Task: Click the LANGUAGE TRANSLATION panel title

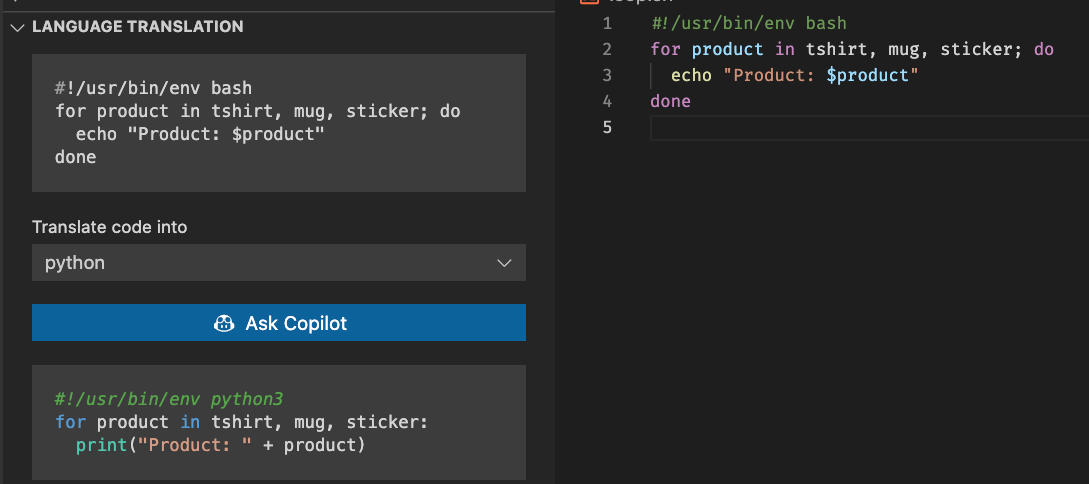Action: click(x=138, y=27)
